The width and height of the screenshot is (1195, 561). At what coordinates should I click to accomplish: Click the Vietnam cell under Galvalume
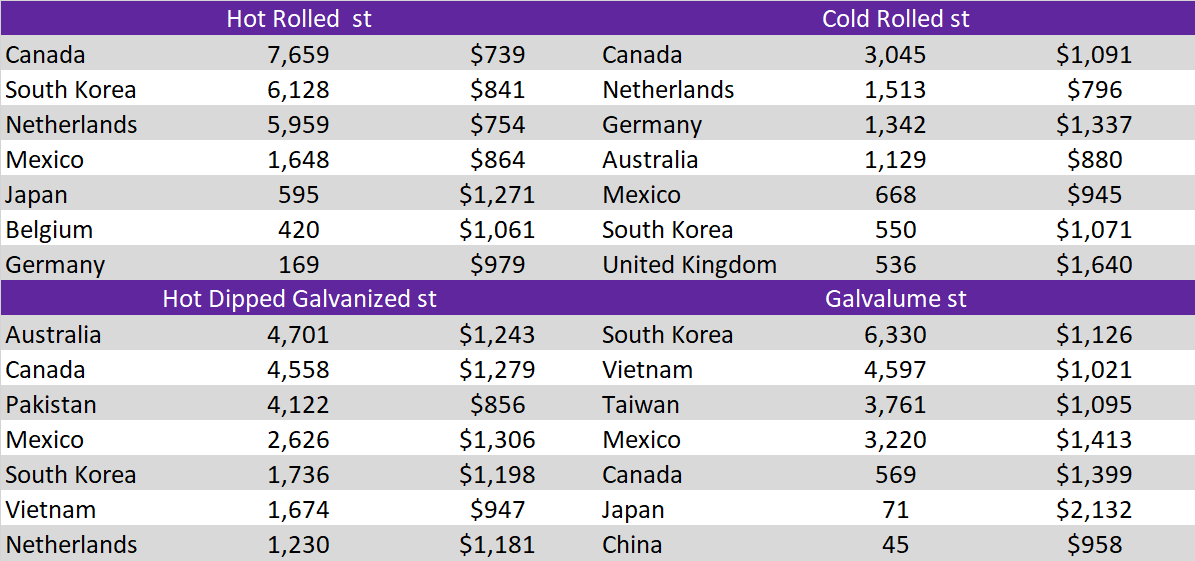click(x=647, y=370)
